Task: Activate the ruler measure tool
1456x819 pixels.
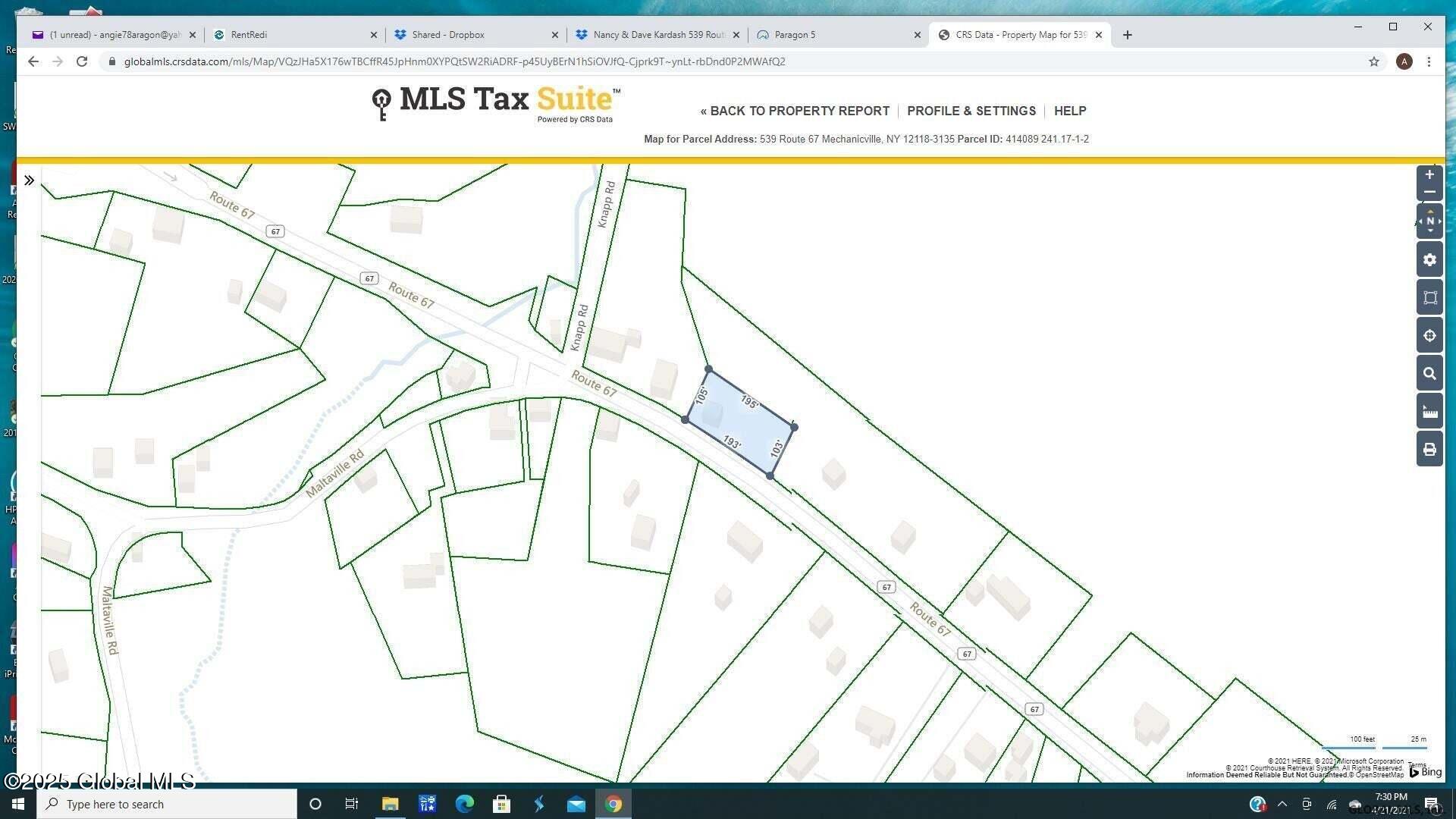Action: (1429, 412)
